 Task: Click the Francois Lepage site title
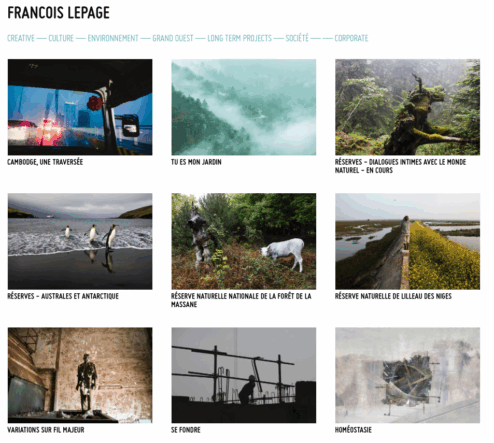point(58,13)
